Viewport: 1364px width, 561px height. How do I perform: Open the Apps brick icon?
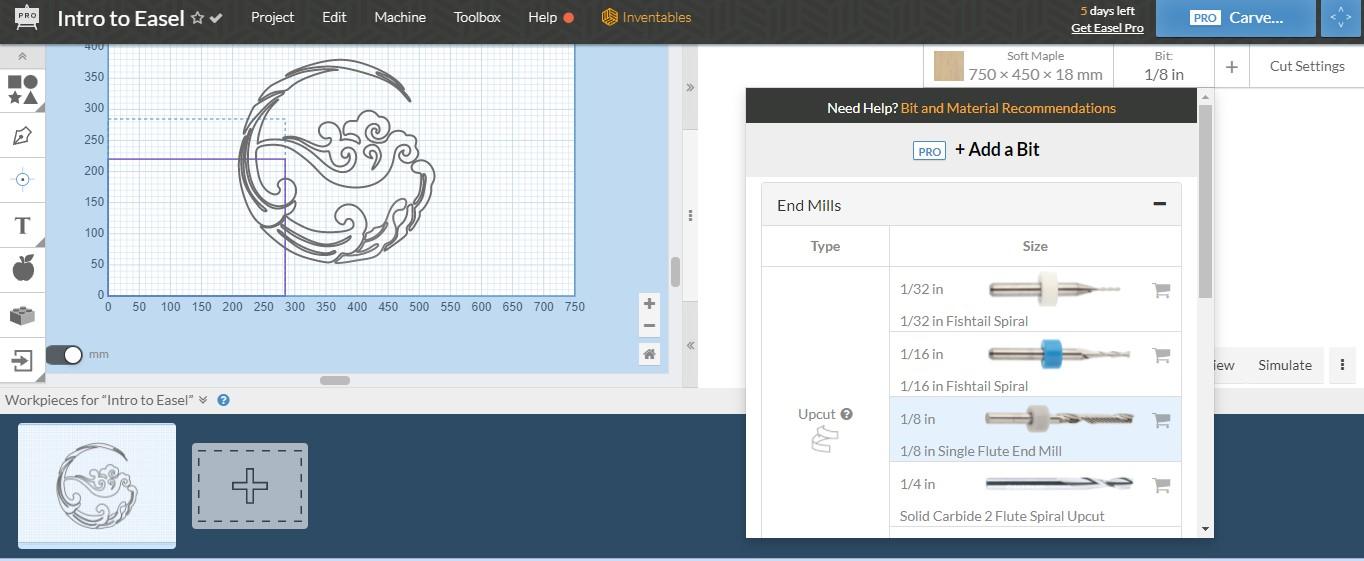[x=23, y=316]
